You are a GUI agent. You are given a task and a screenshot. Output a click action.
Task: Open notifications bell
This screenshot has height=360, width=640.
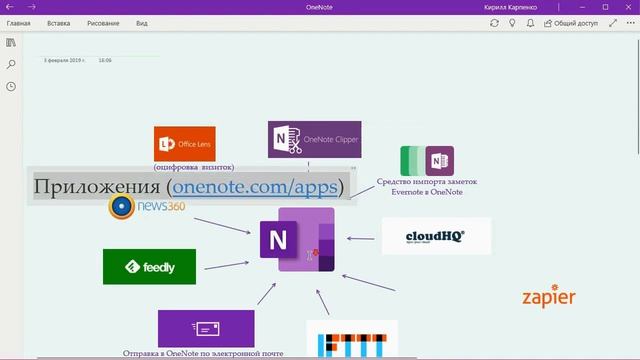click(530, 23)
